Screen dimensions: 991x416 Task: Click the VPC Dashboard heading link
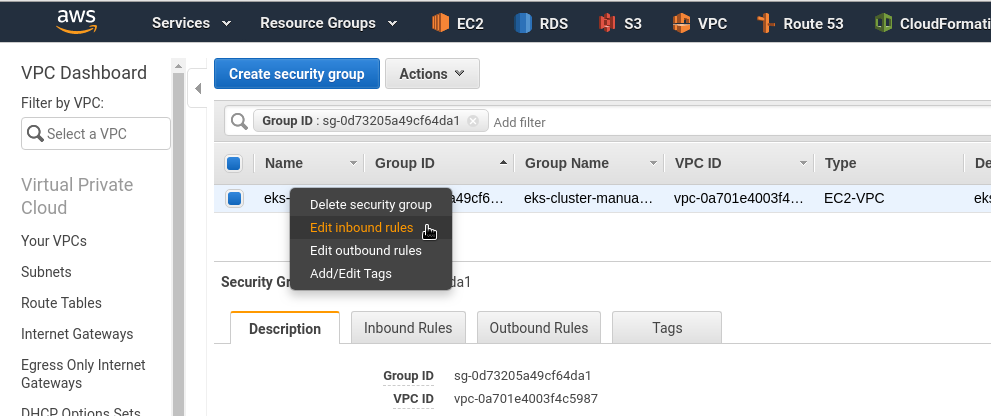tap(84, 73)
